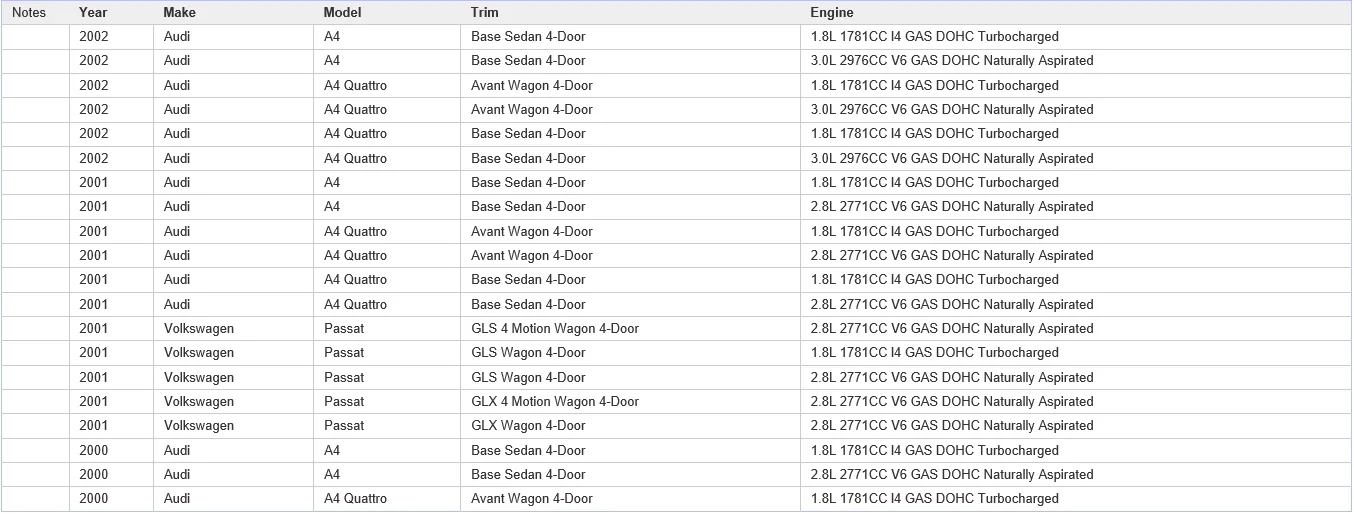Click the Make column header
The height and width of the screenshot is (514, 1354).
233,12
